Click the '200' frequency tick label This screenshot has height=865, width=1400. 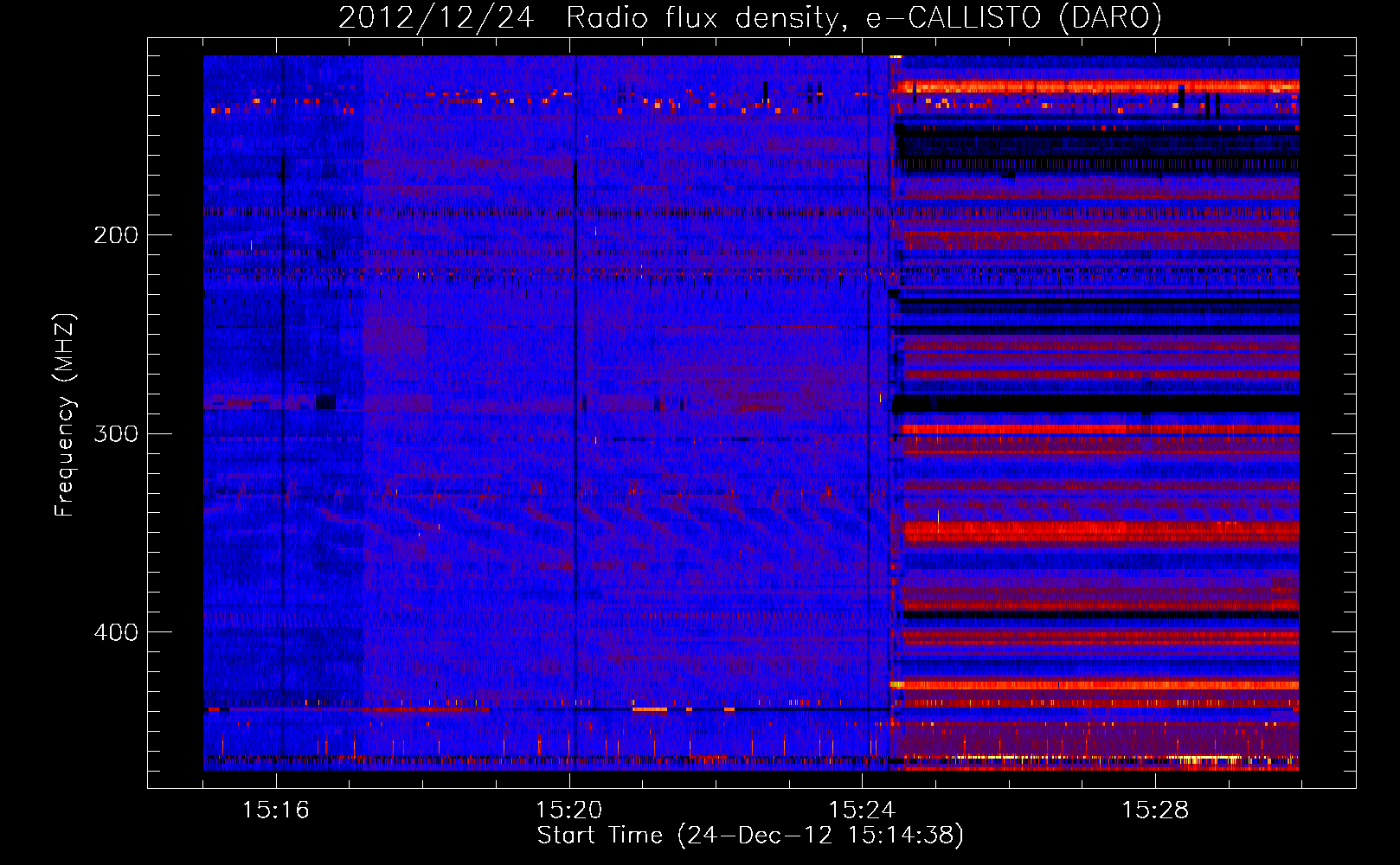(115, 235)
